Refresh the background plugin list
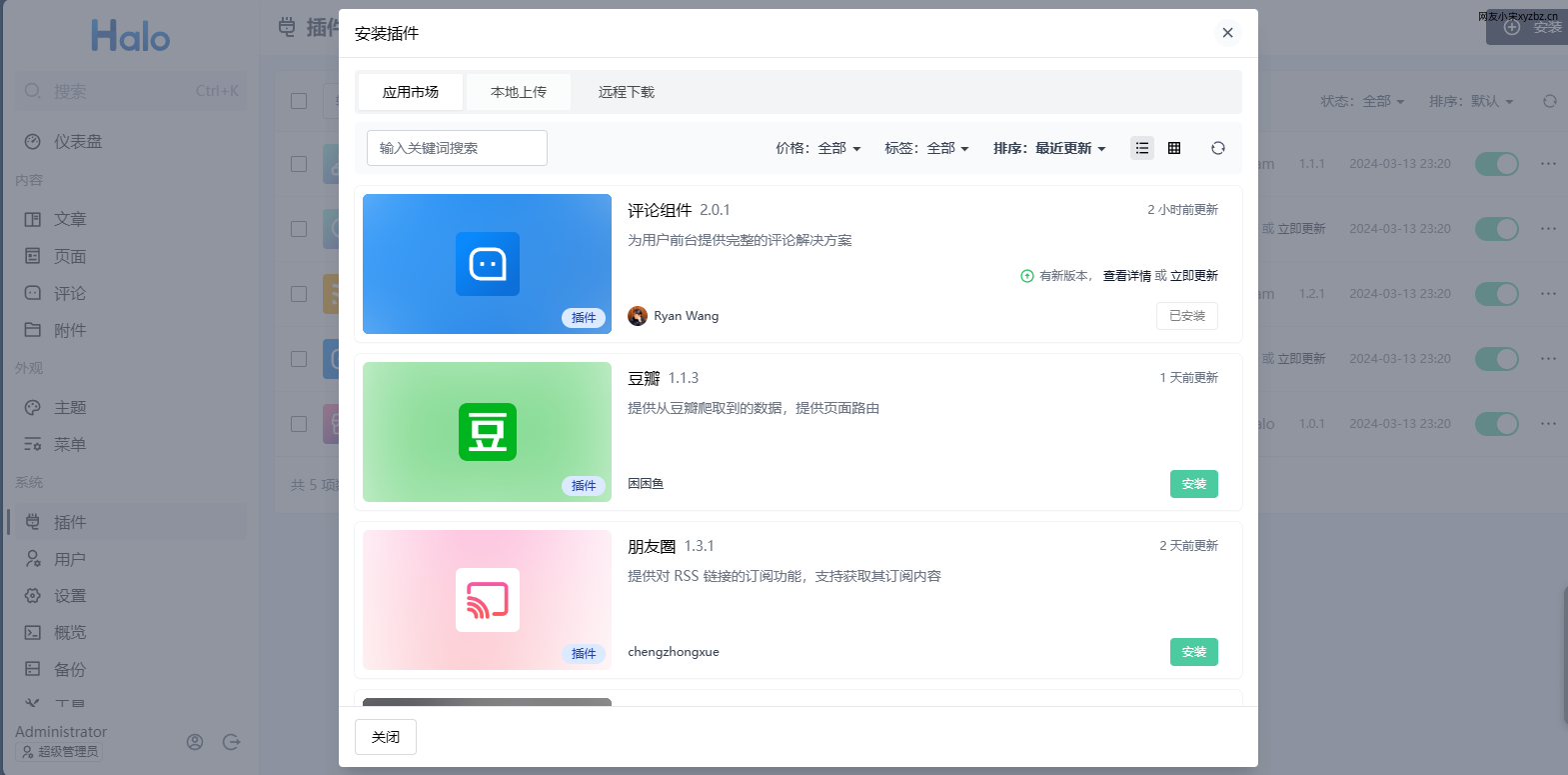Viewport: 1568px width, 775px height. 1549,101
